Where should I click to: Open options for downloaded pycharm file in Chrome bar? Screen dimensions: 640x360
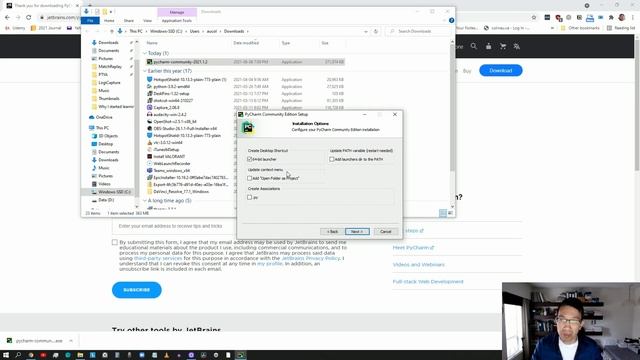71,340
